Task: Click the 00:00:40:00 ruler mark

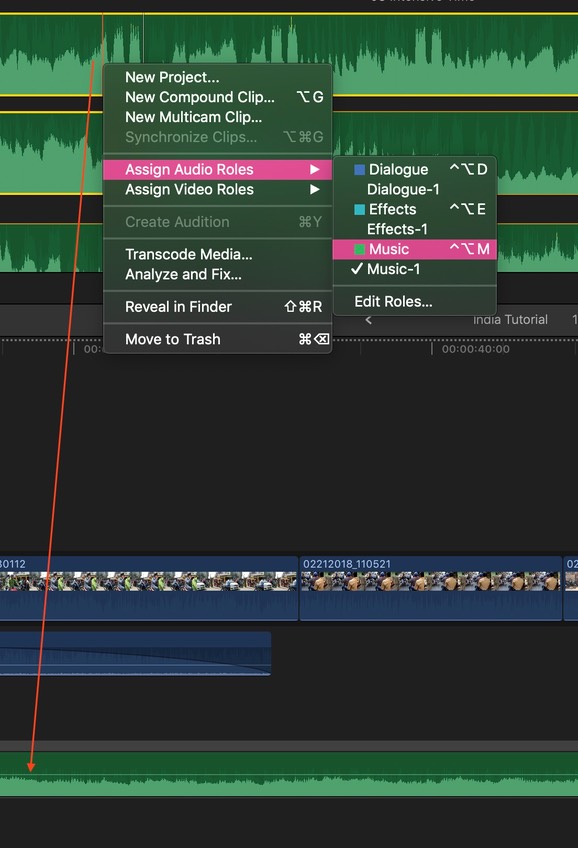Action: point(475,349)
